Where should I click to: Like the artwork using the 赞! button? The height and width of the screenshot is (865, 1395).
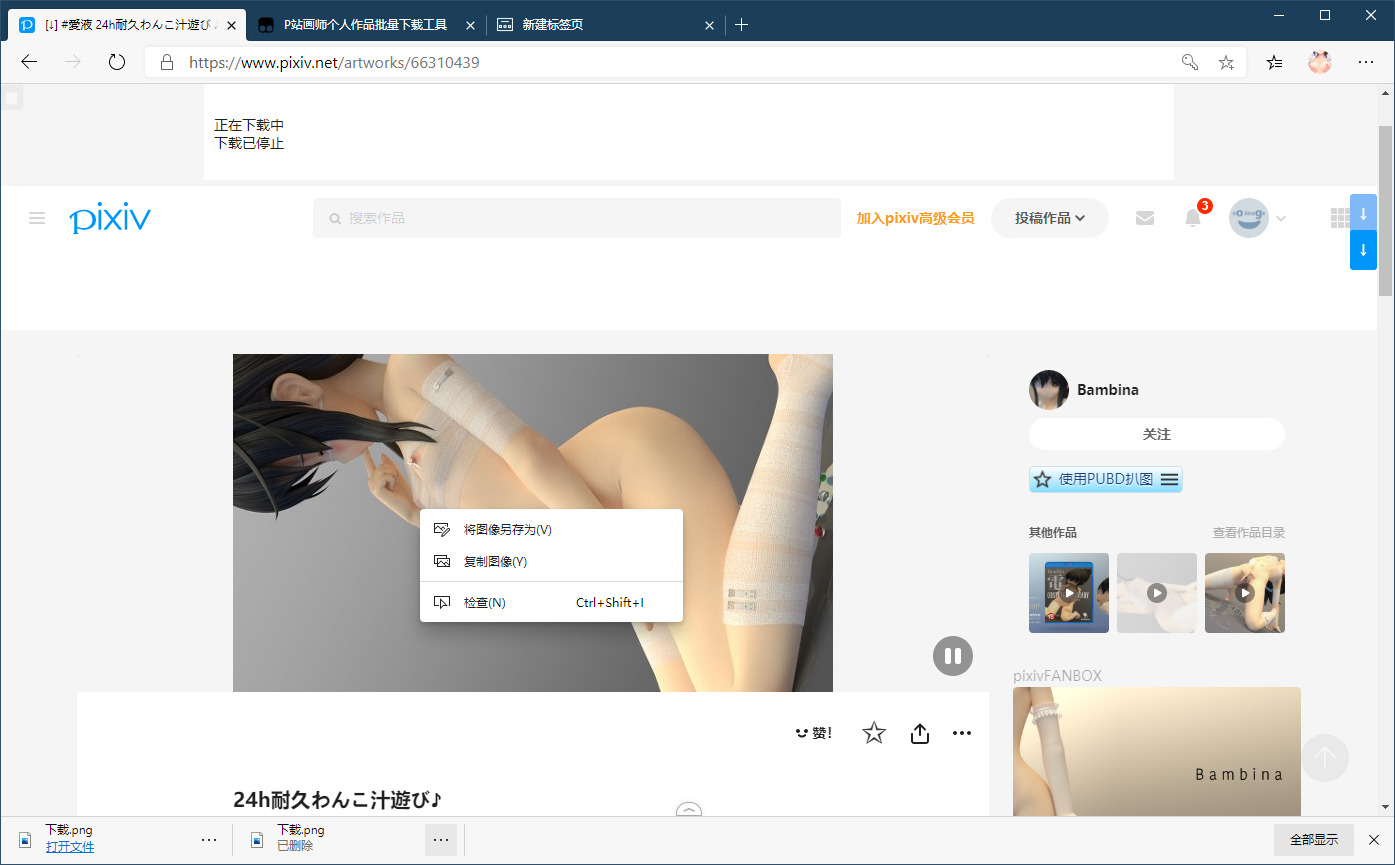click(x=812, y=732)
